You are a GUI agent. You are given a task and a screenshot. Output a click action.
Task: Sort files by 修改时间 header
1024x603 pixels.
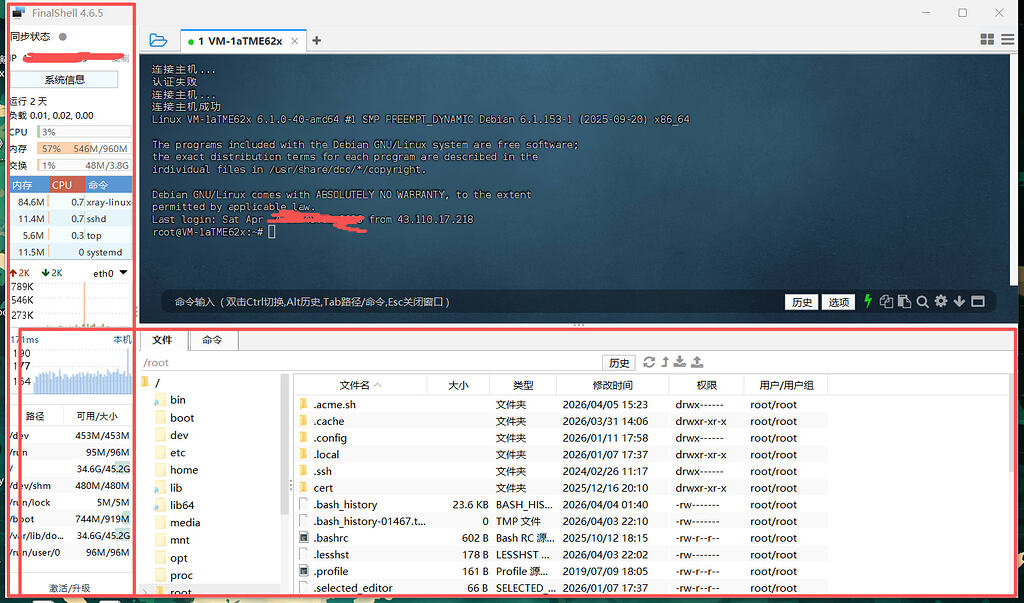[x=612, y=385]
